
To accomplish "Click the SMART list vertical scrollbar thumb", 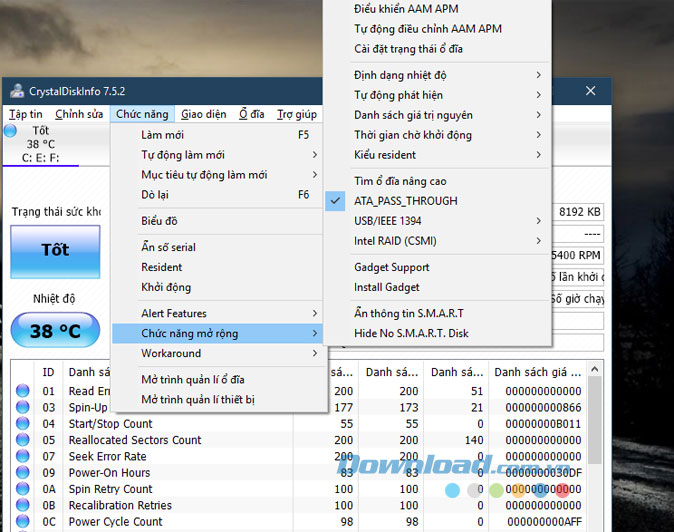I will [594, 420].
